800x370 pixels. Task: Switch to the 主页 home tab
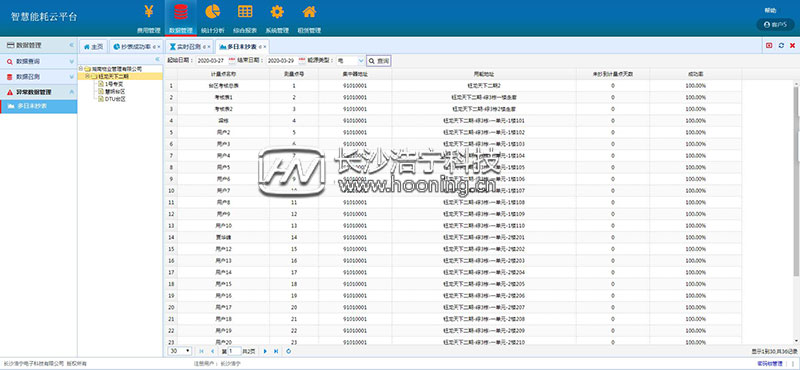tap(93, 46)
